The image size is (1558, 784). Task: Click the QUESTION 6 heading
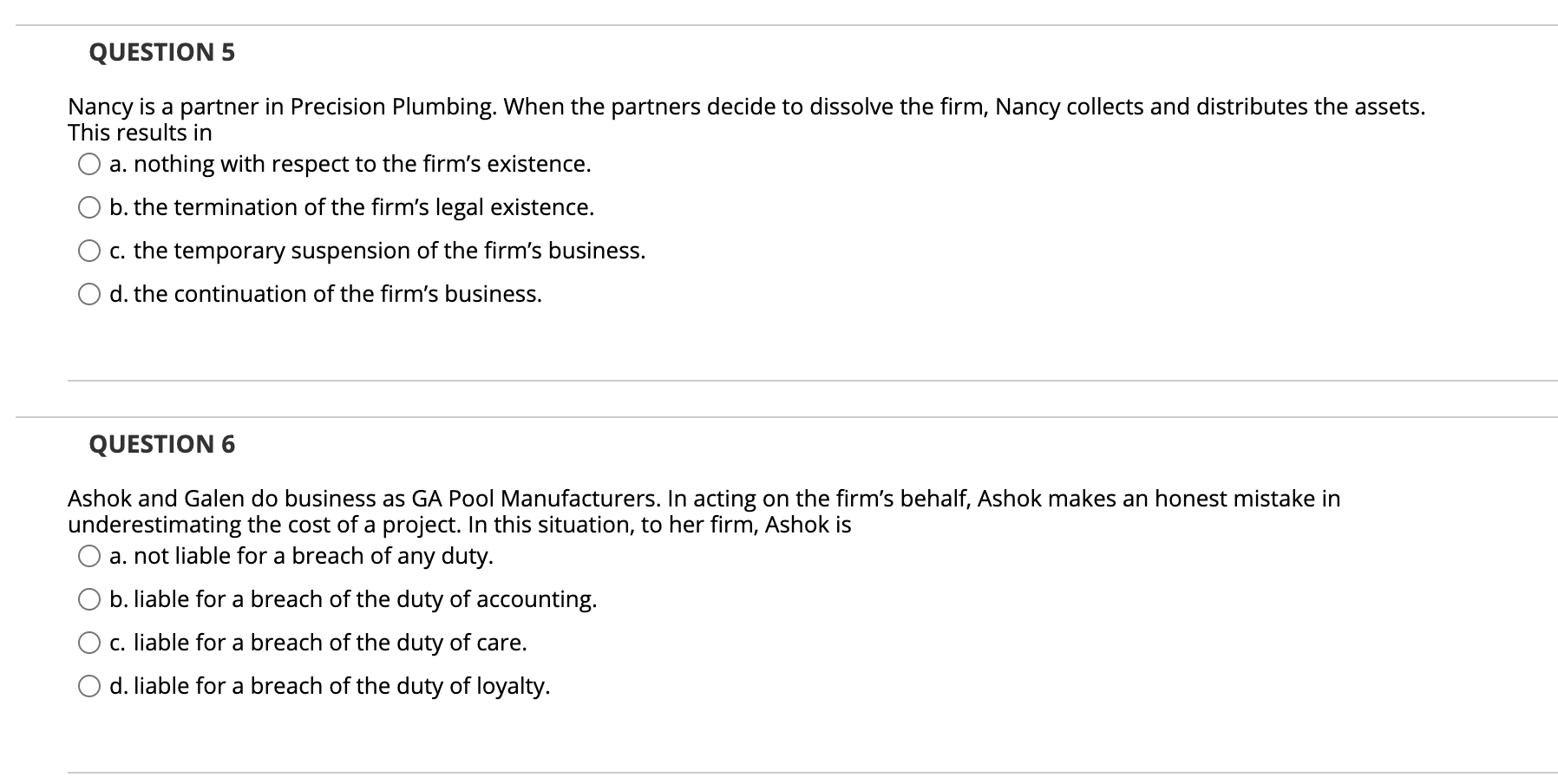tap(160, 443)
